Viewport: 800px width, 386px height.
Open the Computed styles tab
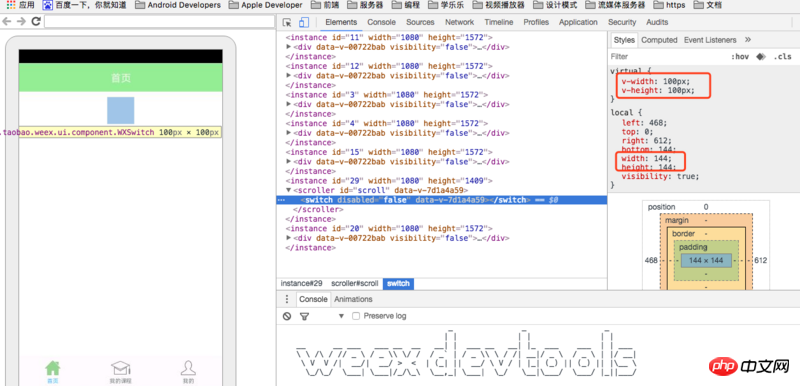(659, 40)
